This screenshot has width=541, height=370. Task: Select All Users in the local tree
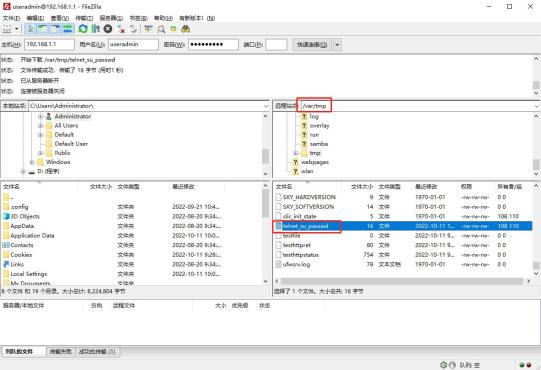pos(66,126)
